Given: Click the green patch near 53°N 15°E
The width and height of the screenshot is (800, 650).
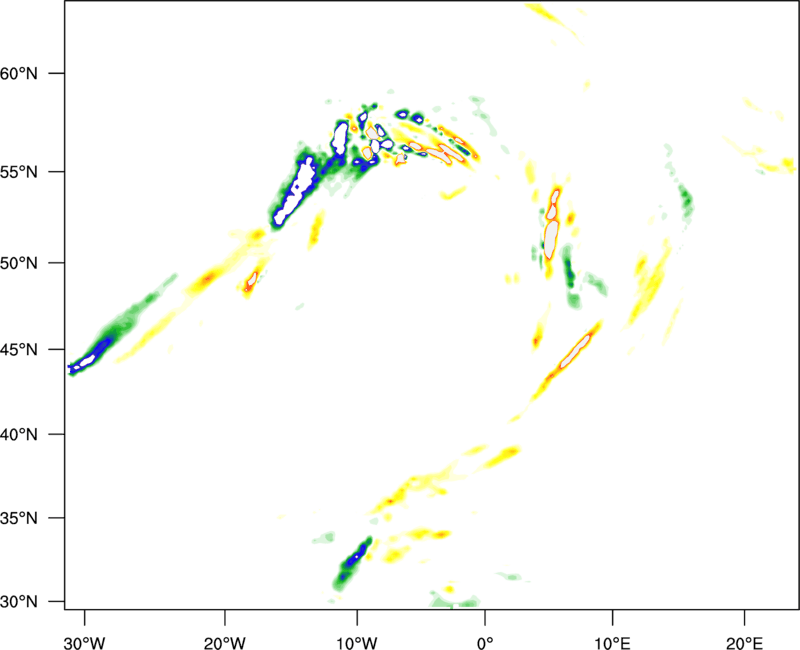Looking at the screenshot, I should [685, 200].
